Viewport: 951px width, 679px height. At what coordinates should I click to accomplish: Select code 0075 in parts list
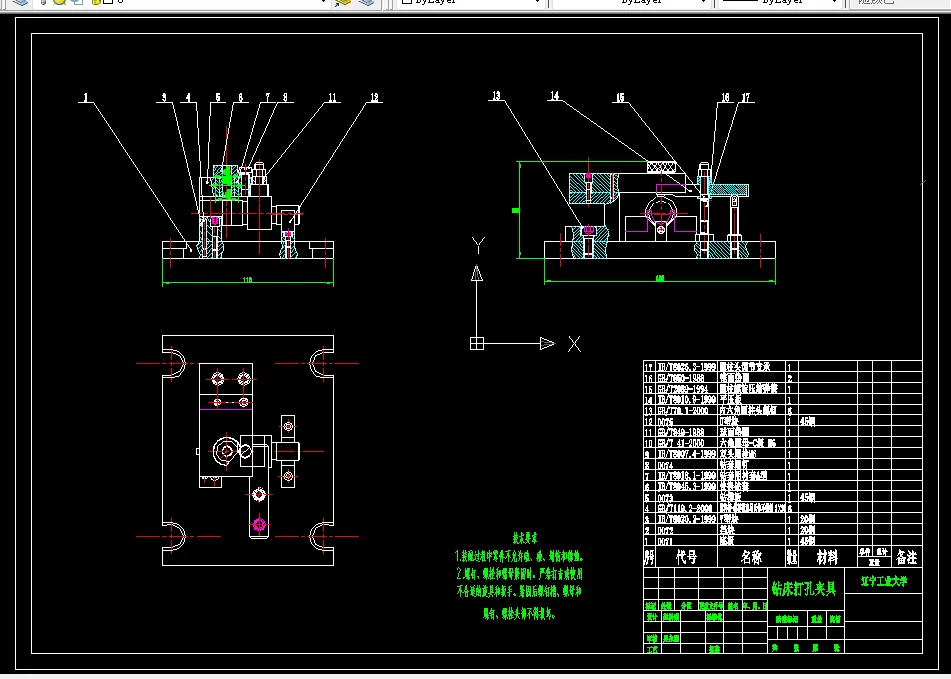[x=665, y=421]
